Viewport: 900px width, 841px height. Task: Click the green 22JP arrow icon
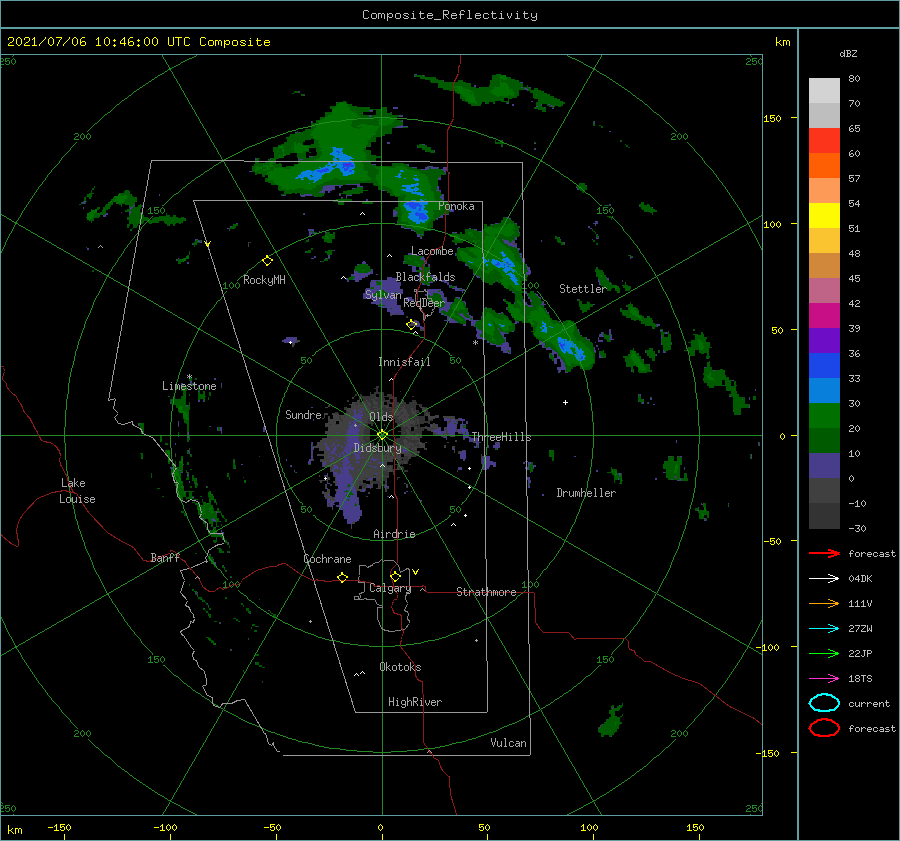[824, 653]
